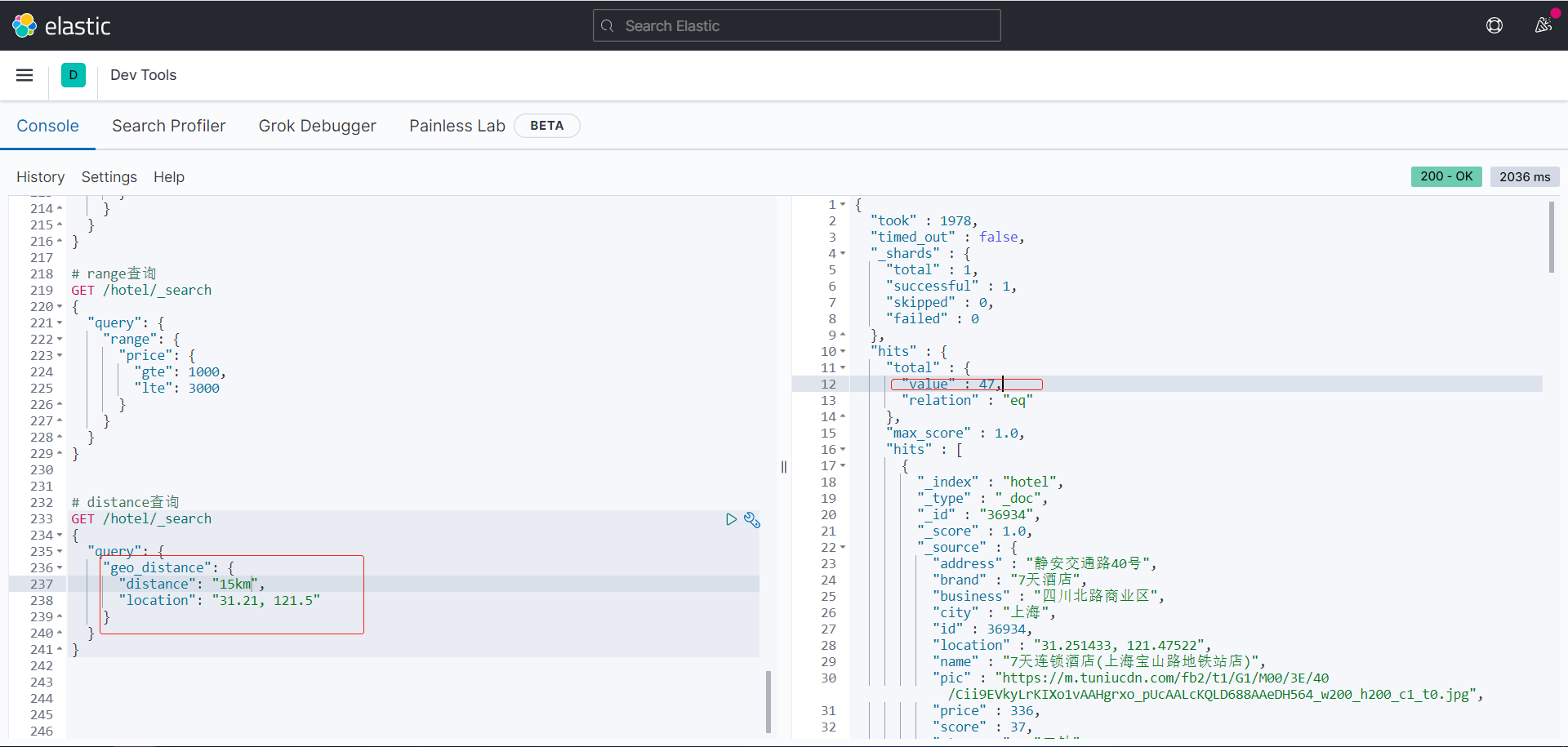Open the wrench actions menu for request
The image size is (1568, 747).
pyautogui.click(x=752, y=519)
